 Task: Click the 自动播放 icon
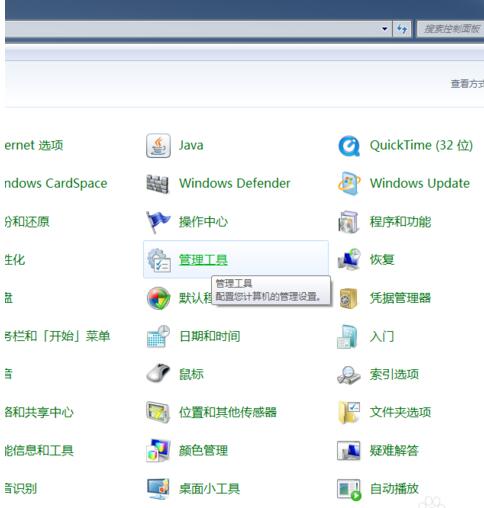click(x=349, y=489)
